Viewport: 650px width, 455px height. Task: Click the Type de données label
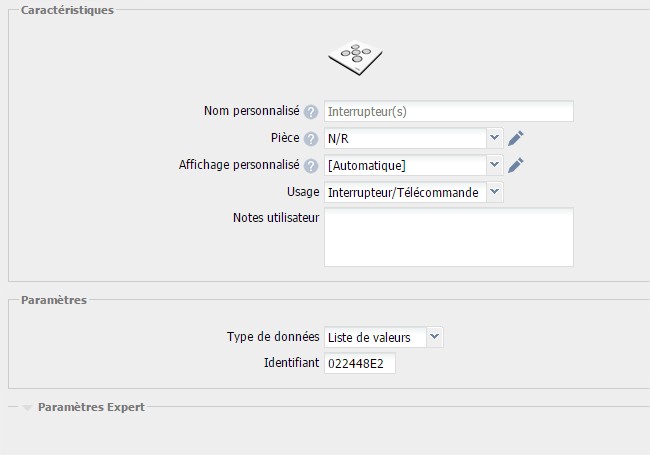pos(273,337)
